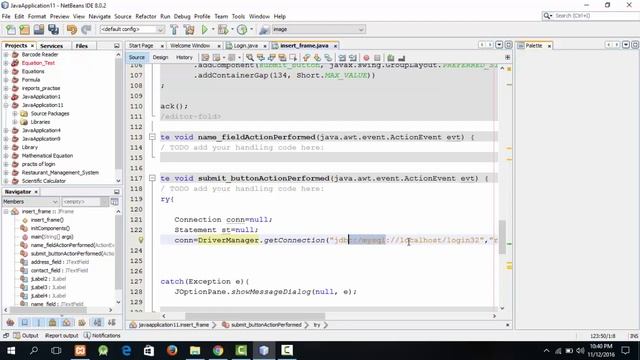Click the Profile Project clock icon
The width and height of the screenshot is (640, 360).
(242, 29)
